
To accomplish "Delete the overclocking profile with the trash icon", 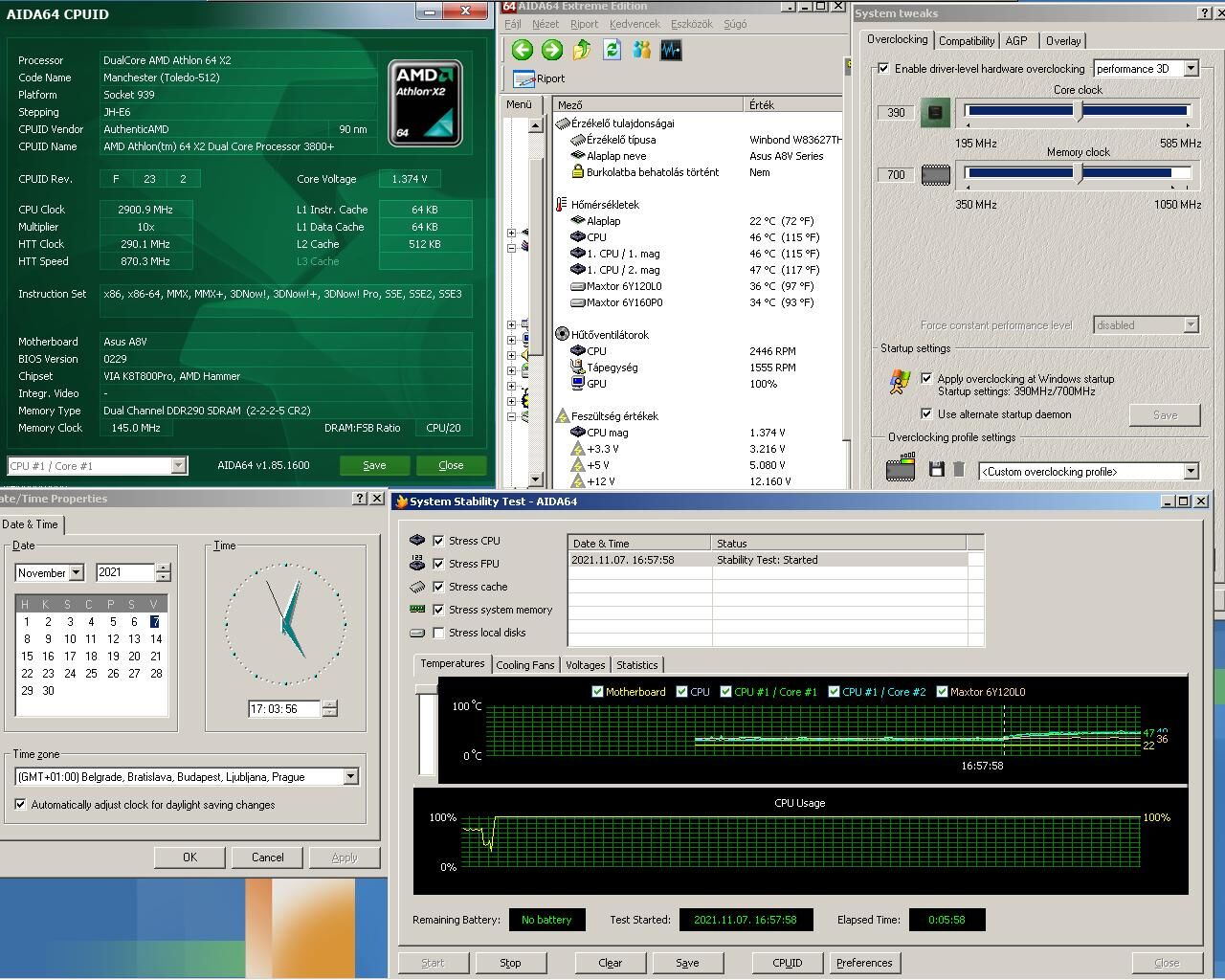I will click(x=959, y=469).
